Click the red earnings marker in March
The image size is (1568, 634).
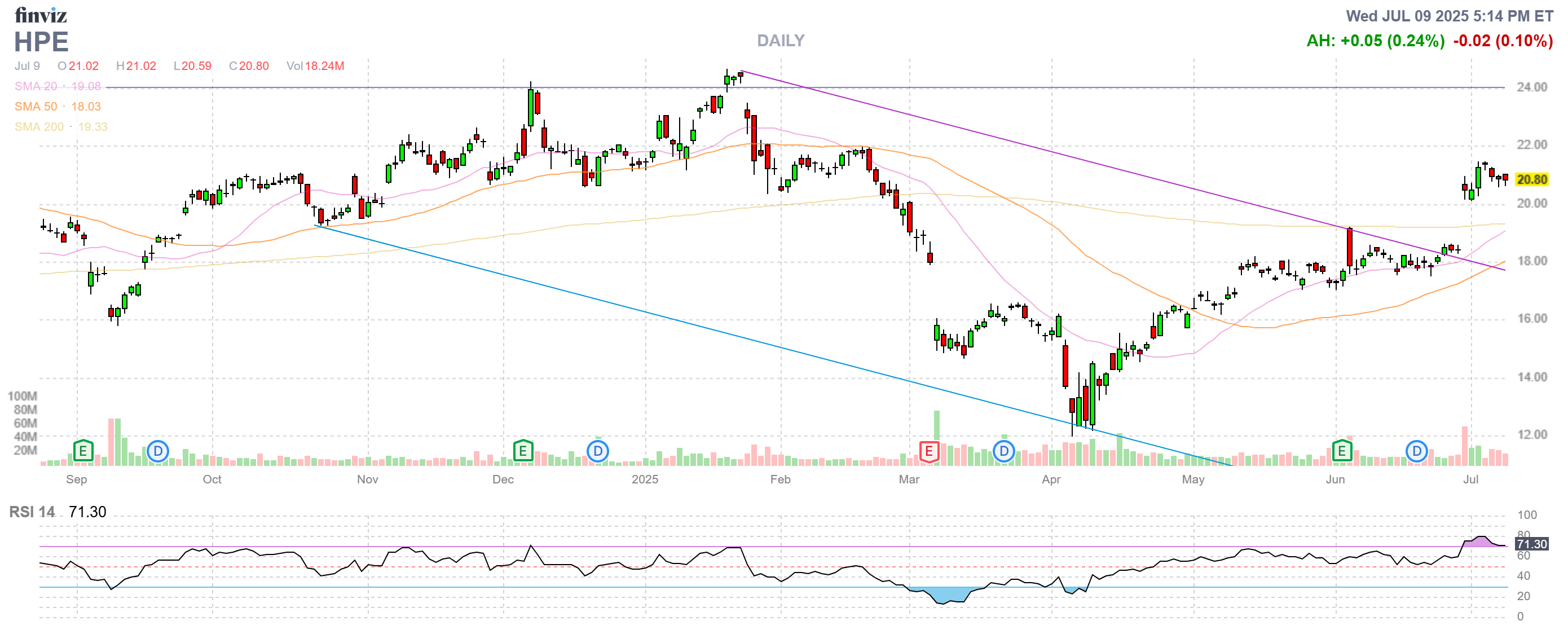[x=929, y=451]
